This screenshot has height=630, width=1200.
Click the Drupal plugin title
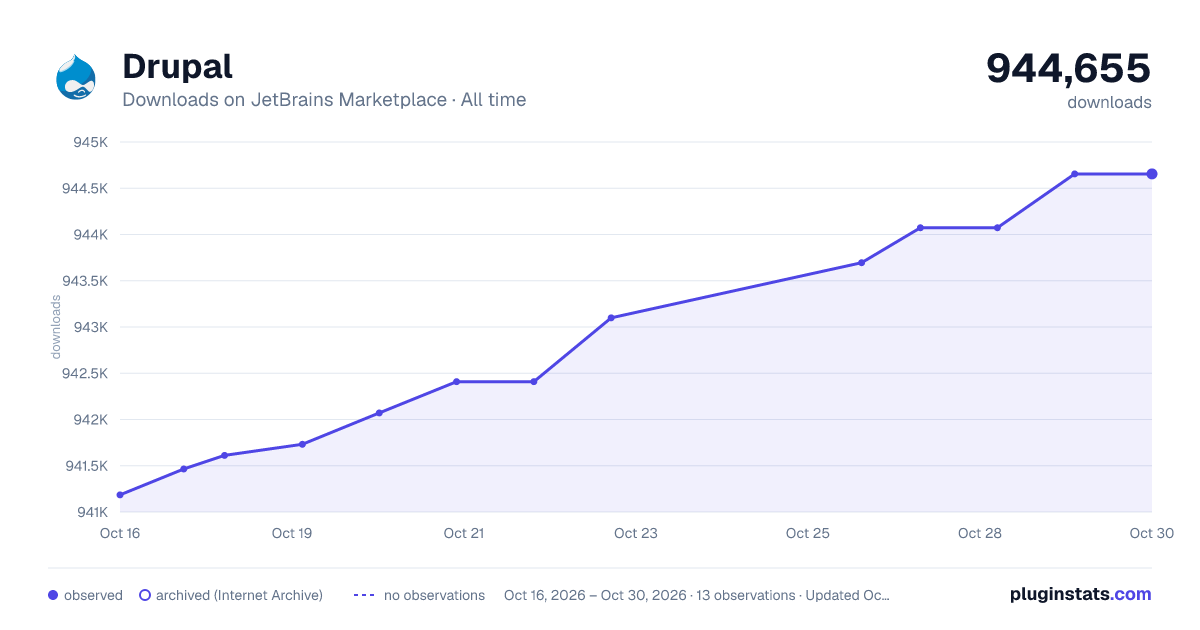pyautogui.click(x=177, y=66)
